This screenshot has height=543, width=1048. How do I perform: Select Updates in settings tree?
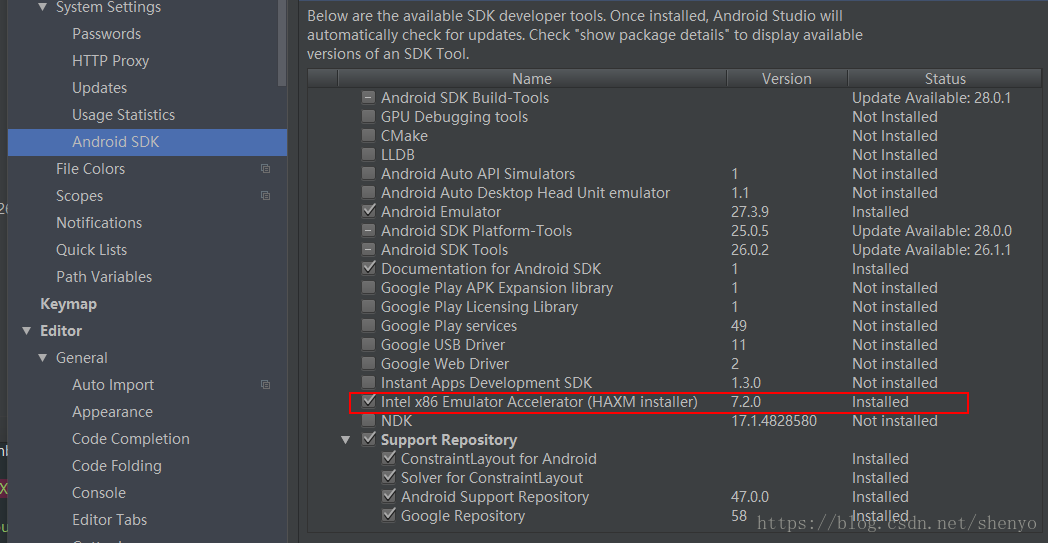[x=100, y=88]
